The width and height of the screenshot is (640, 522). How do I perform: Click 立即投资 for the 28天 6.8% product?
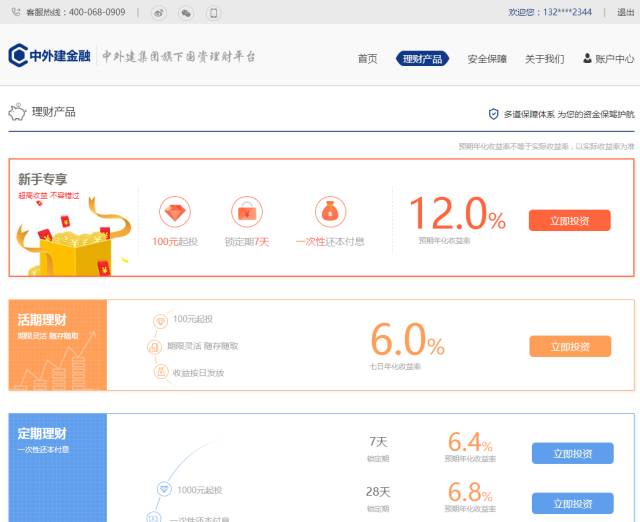point(573,503)
